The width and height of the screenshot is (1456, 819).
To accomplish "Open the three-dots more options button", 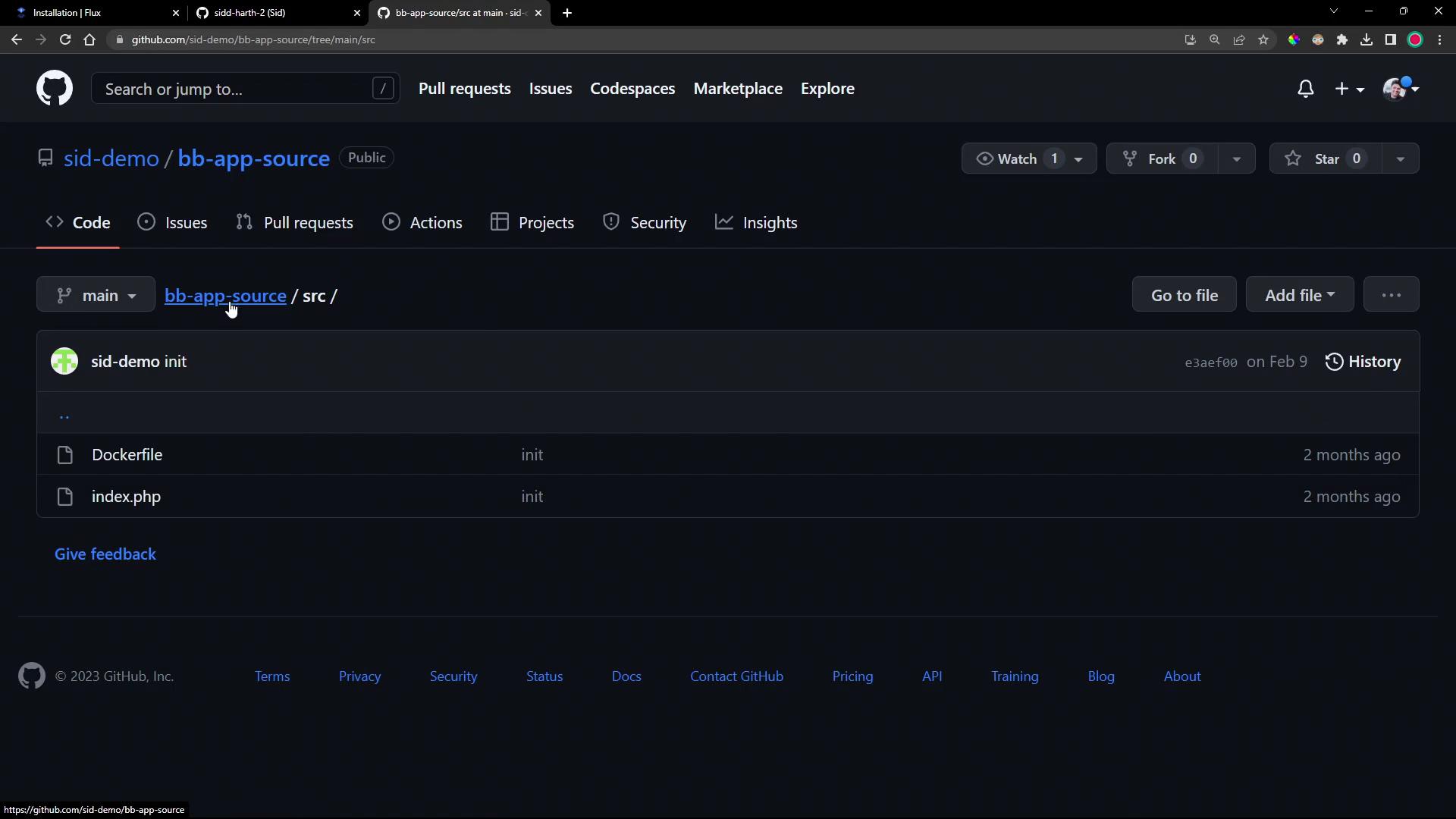I will pyautogui.click(x=1391, y=295).
